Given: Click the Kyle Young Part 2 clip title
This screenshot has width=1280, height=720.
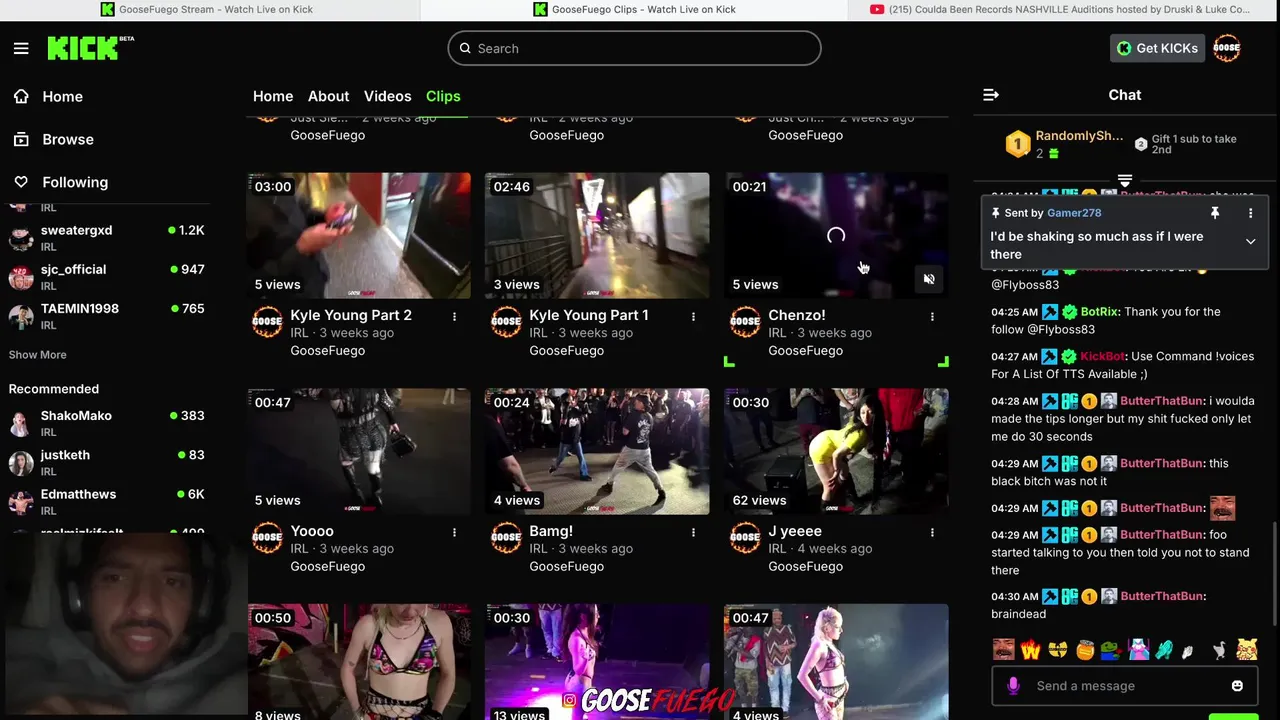Looking at the screenshot, I should pos(351,315).
